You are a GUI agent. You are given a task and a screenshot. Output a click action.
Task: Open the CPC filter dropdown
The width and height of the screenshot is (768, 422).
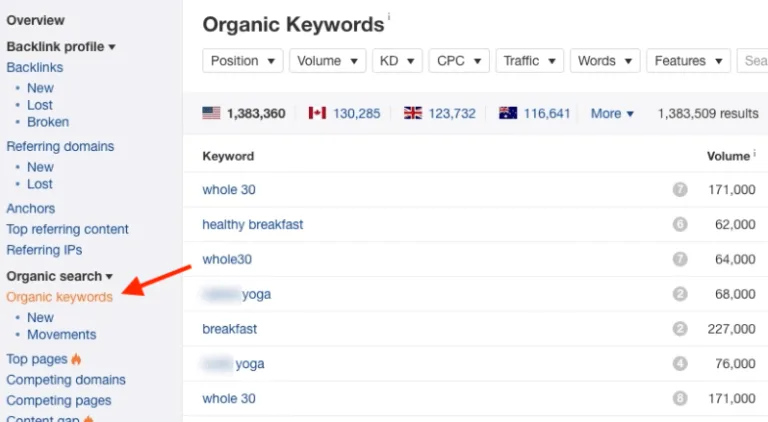point(458,61)
